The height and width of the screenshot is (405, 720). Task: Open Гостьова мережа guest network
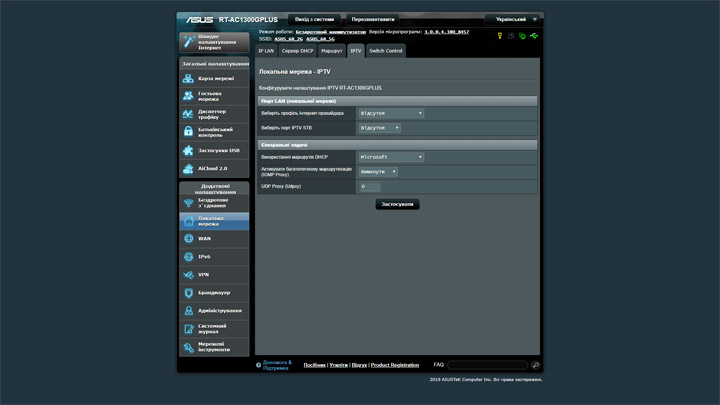point(214,96)
